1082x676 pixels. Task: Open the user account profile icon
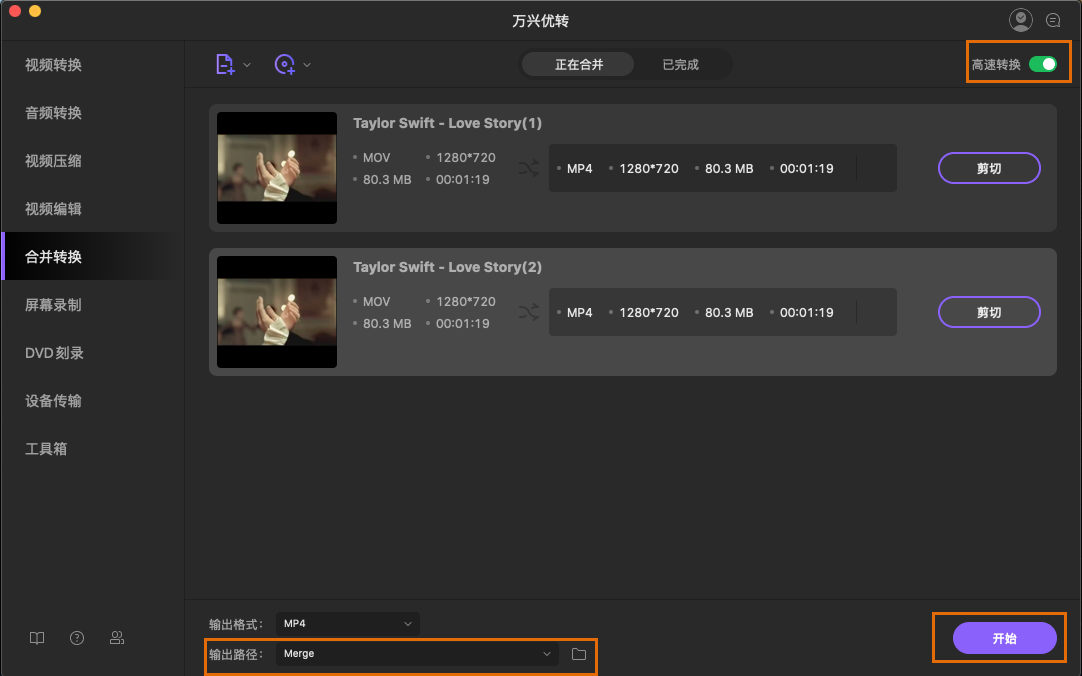1020,20
